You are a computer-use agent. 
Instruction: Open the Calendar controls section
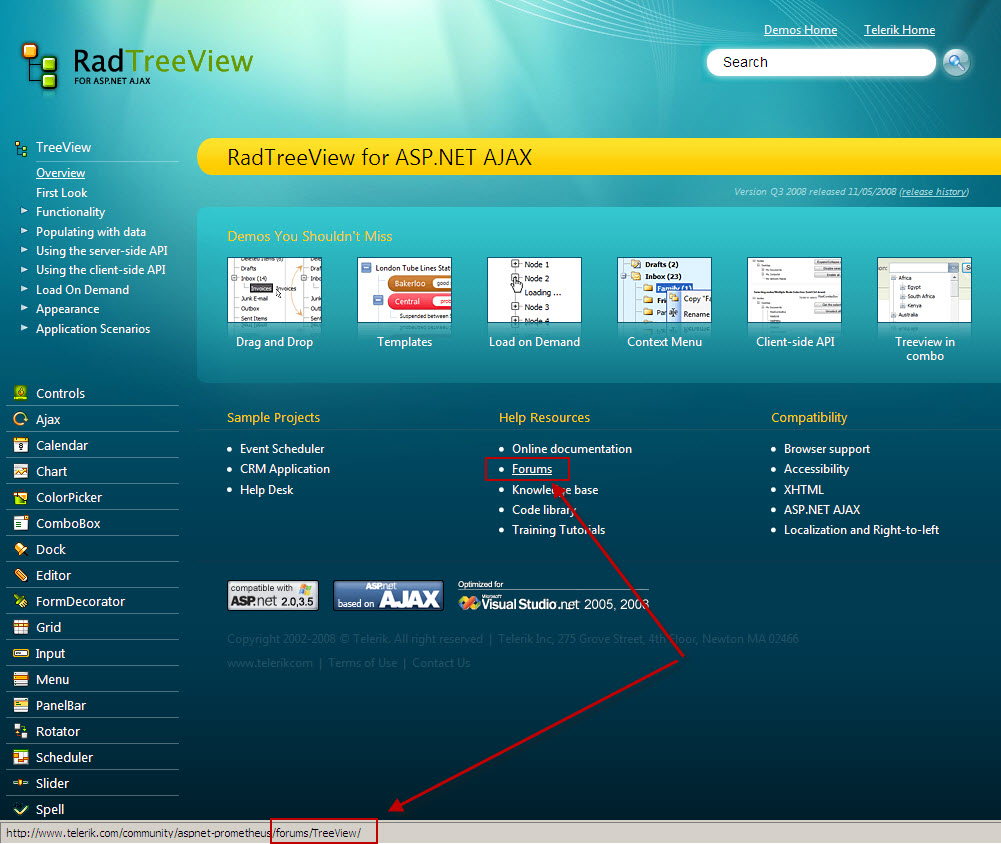62,445
